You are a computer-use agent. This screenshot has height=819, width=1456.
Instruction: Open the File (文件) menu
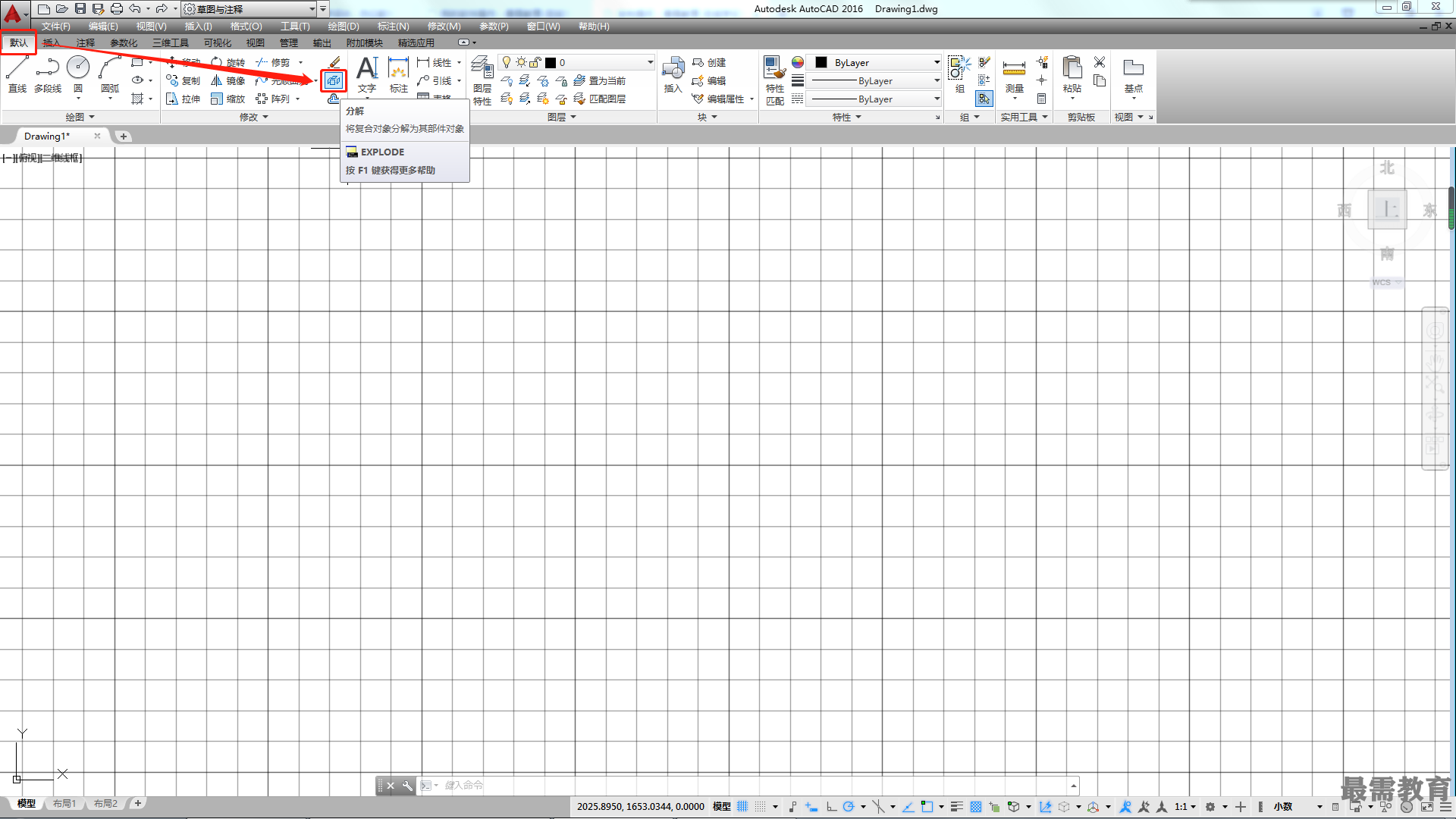[x=55, y=27]
